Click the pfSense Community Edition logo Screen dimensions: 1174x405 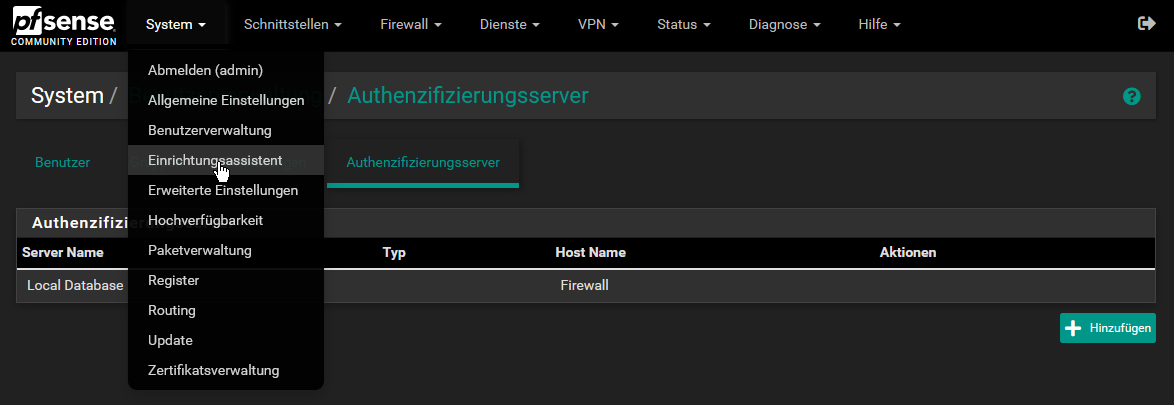(x=64, y=25)
